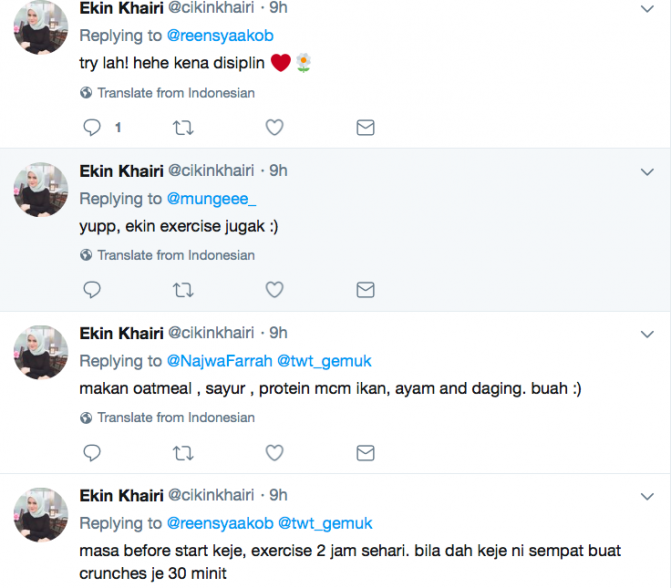The image size is (671, 588).
Task: Visit the @mungeee_ profile link
Action: tap(211, 198)
